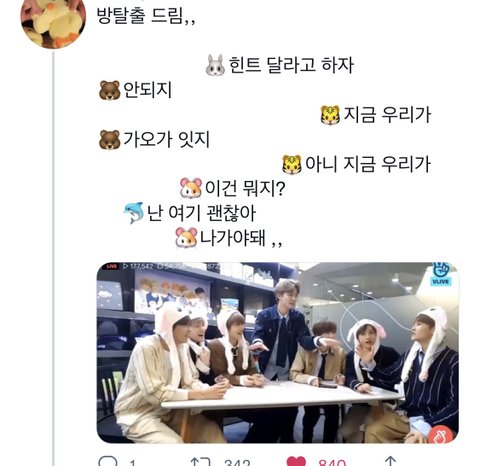
Task: Tap the orange finger-heart button in the video
Action: [441, 434]
